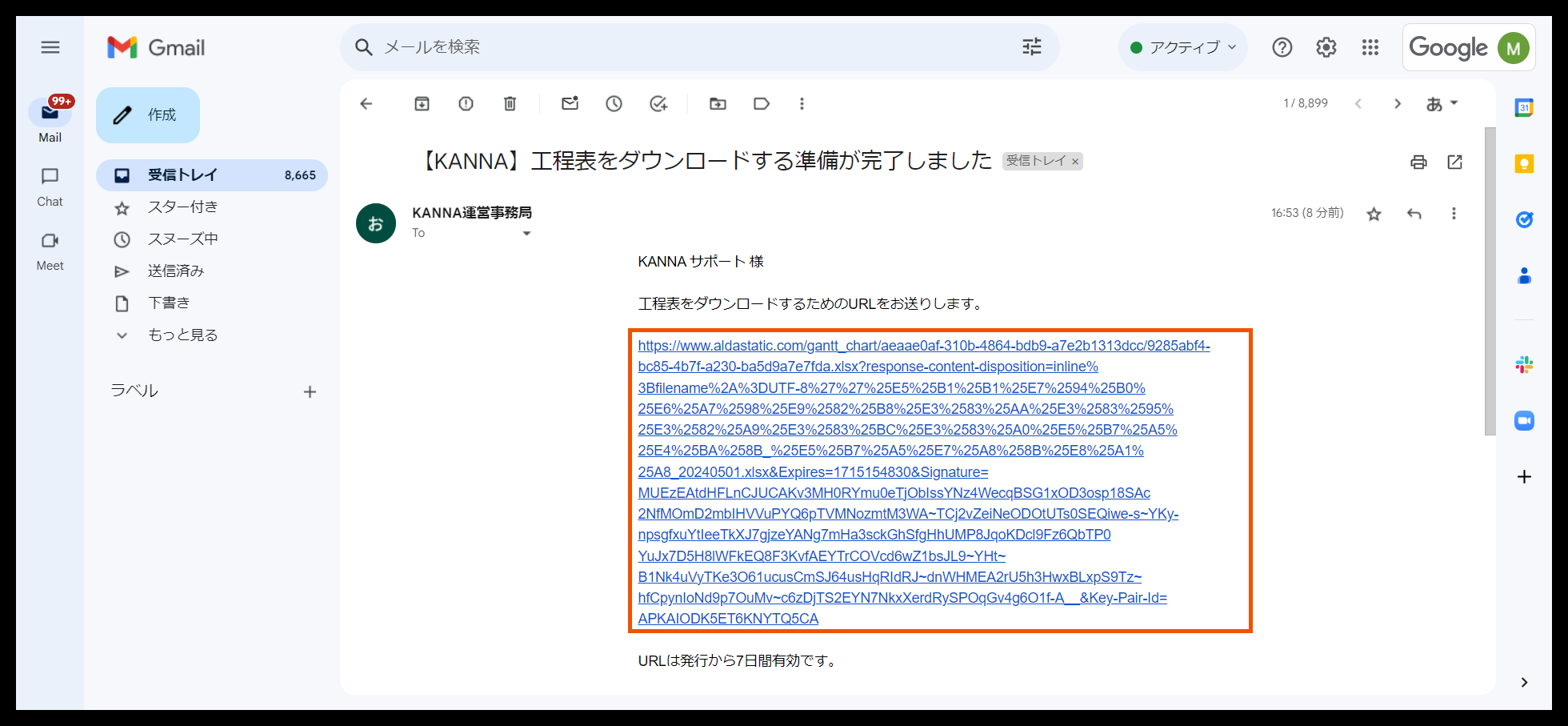
Task: Add email to Tasks
Action: click(x=658, y=103)
